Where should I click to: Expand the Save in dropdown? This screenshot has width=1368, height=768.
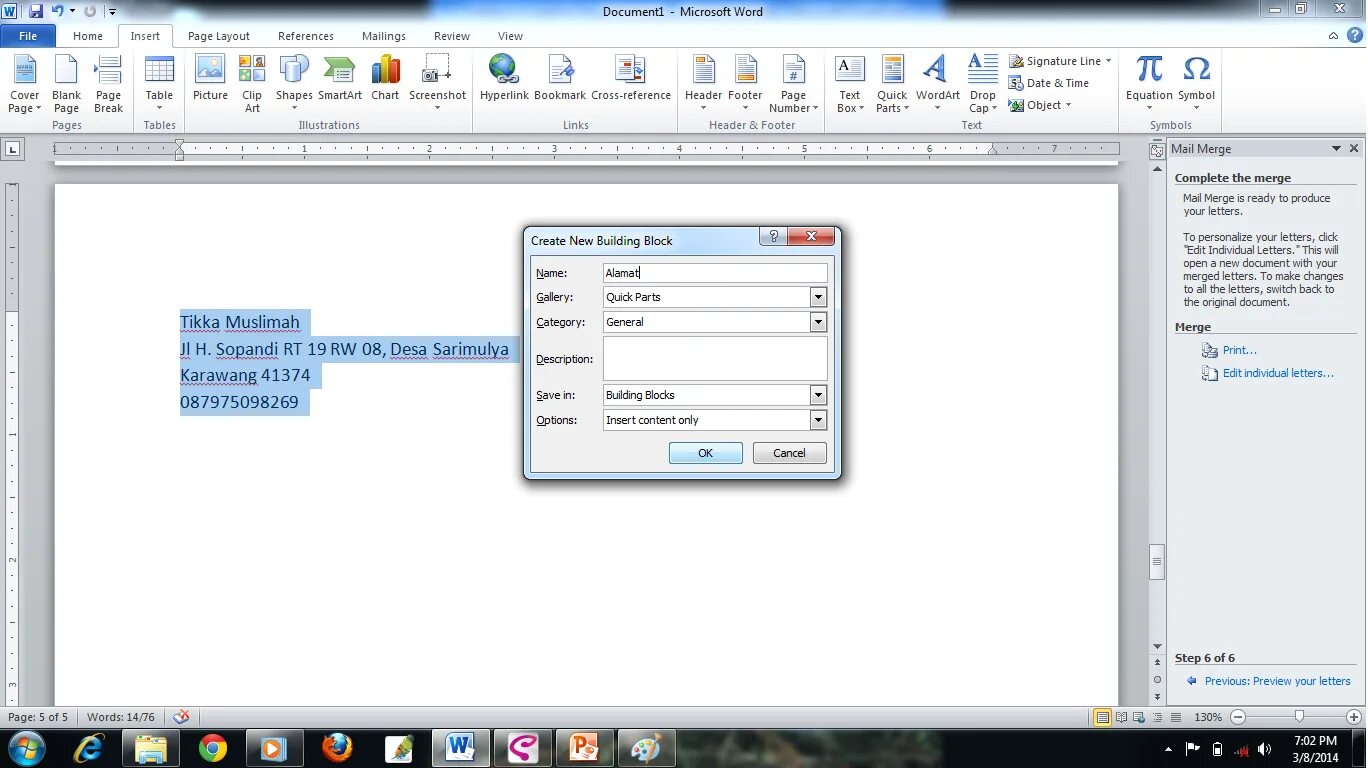coord(818,395)
